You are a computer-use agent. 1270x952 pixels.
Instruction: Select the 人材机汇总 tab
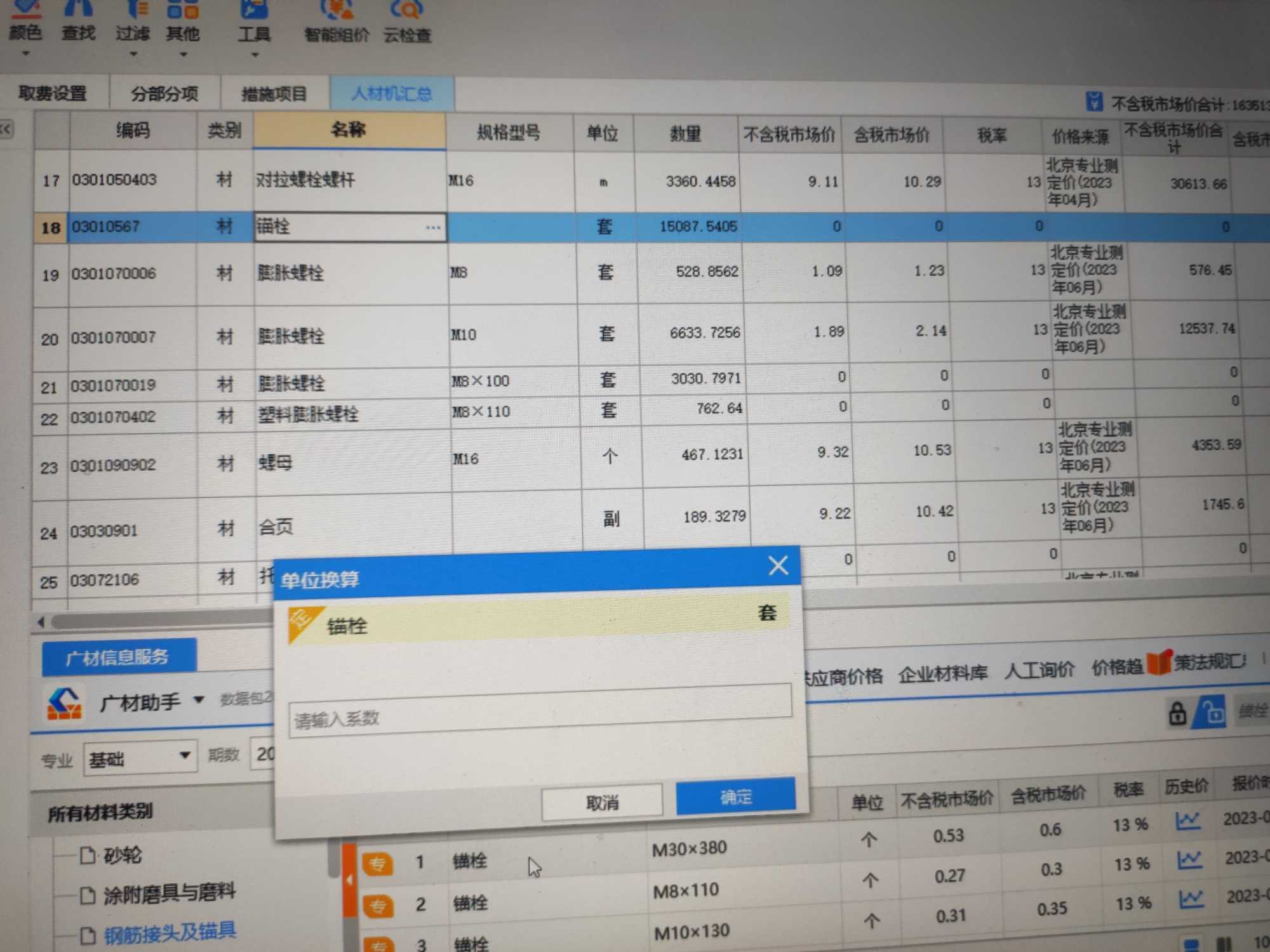392,94
